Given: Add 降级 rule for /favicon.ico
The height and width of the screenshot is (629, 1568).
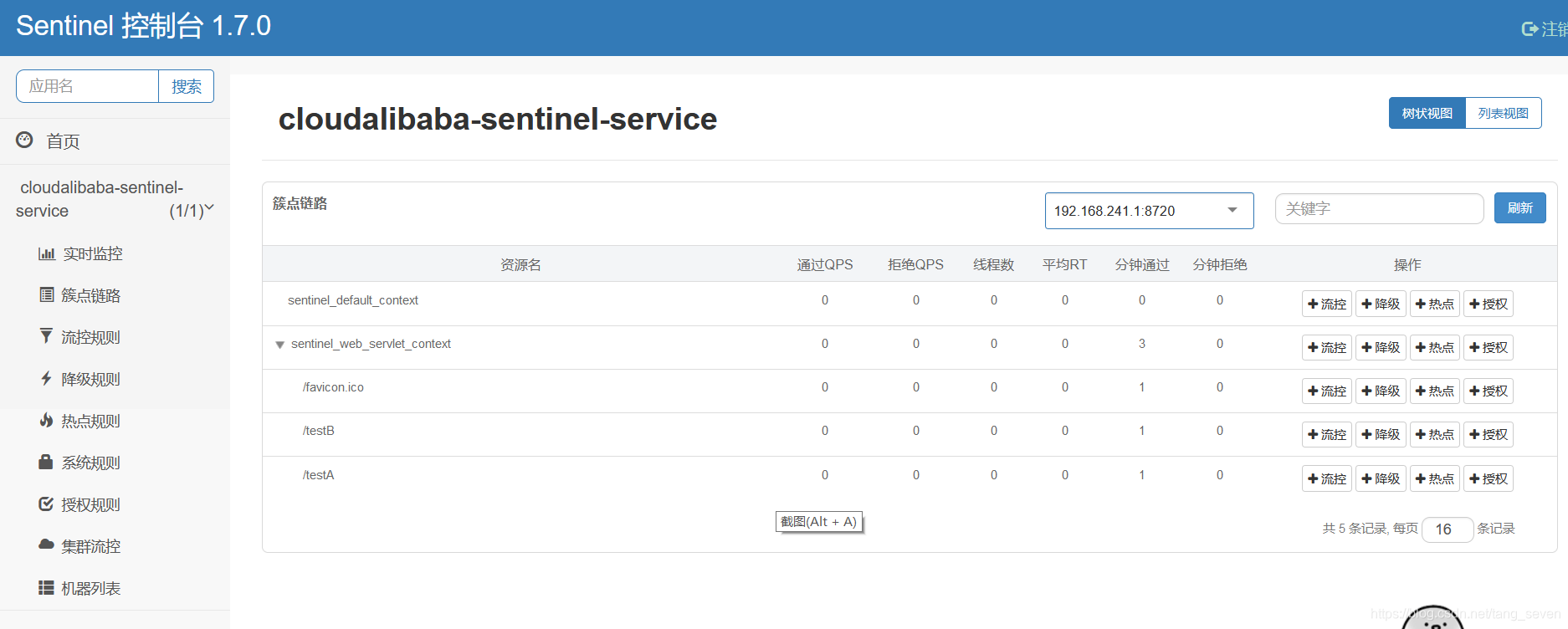Looking at the screenshot, I should [1381, 391].
